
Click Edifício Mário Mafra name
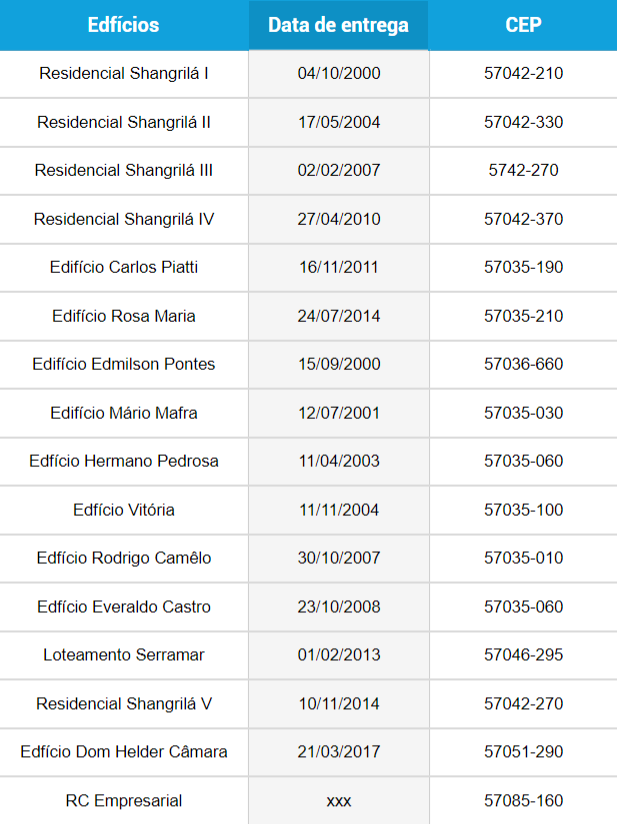pyautogui.click(x=124, y=413)
